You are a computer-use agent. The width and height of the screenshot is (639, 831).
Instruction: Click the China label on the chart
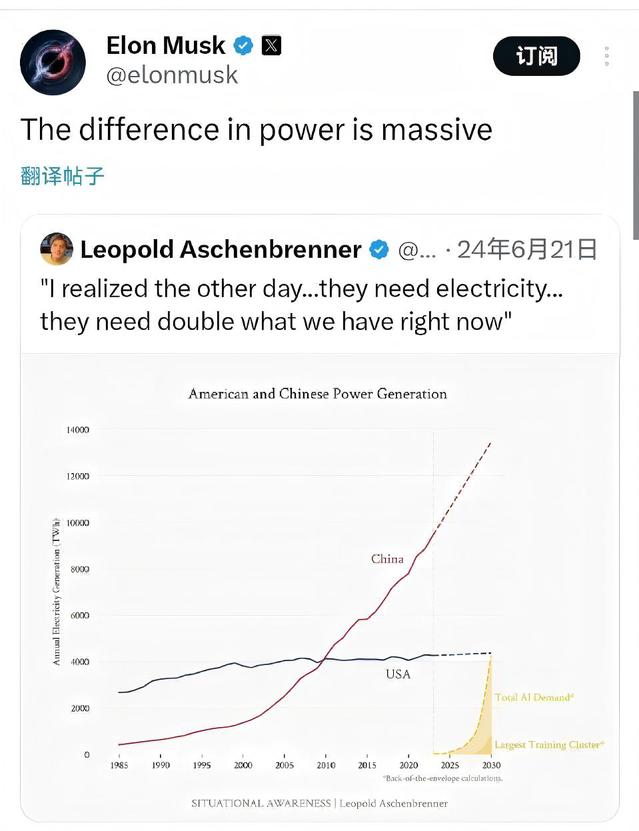pos(387,559)
